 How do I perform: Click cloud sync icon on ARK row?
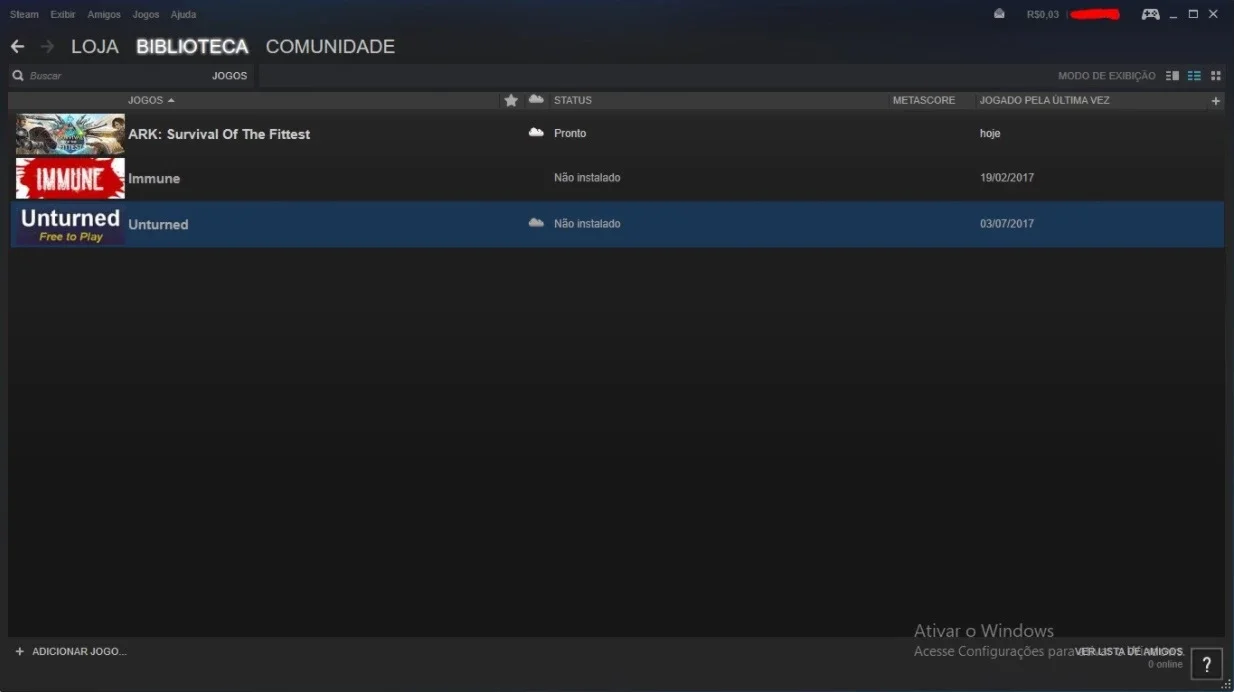[536, 132]
